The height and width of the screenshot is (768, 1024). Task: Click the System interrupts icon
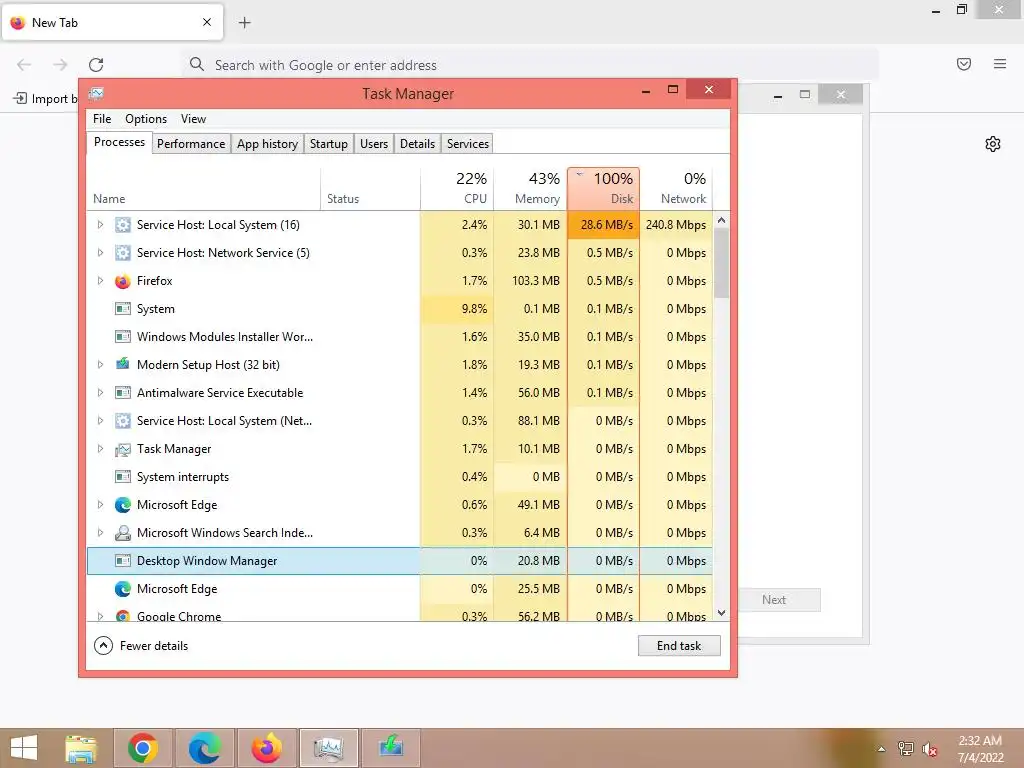[x=122, y=477]
